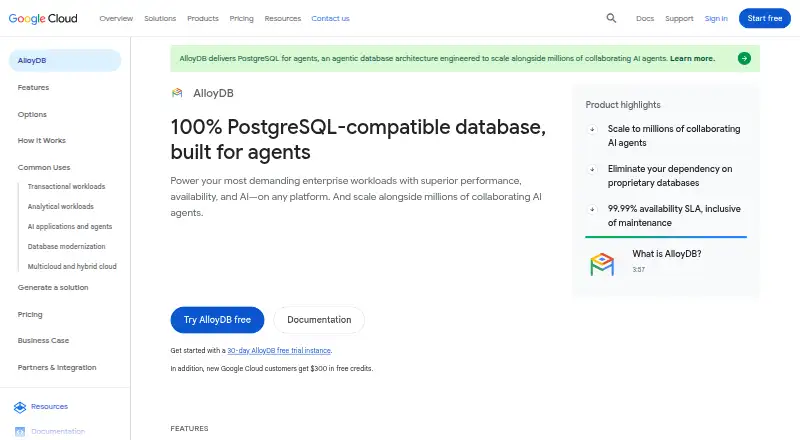Open the Support link

pyautogui.click(x=679, y=18)
